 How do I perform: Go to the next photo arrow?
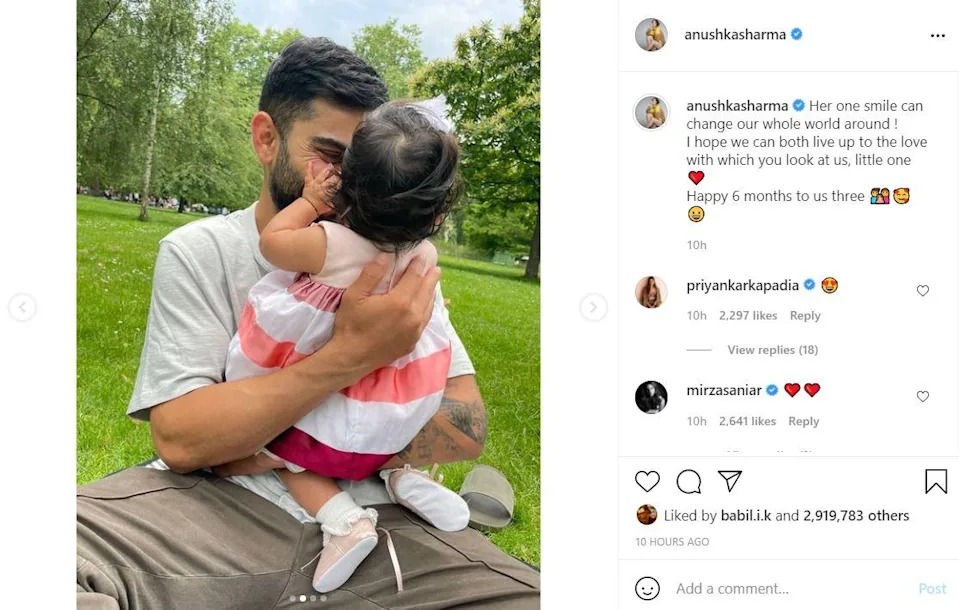pos(593,307)
